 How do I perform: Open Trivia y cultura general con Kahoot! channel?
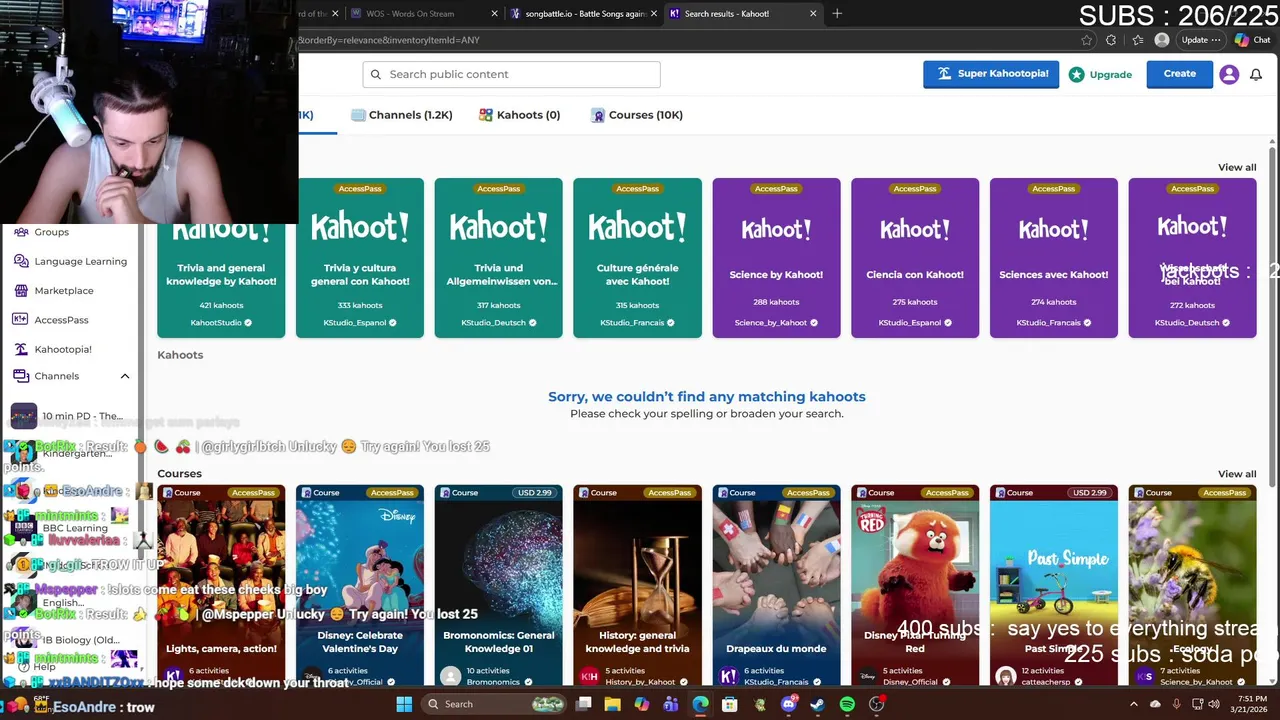[x=360, y=258]
